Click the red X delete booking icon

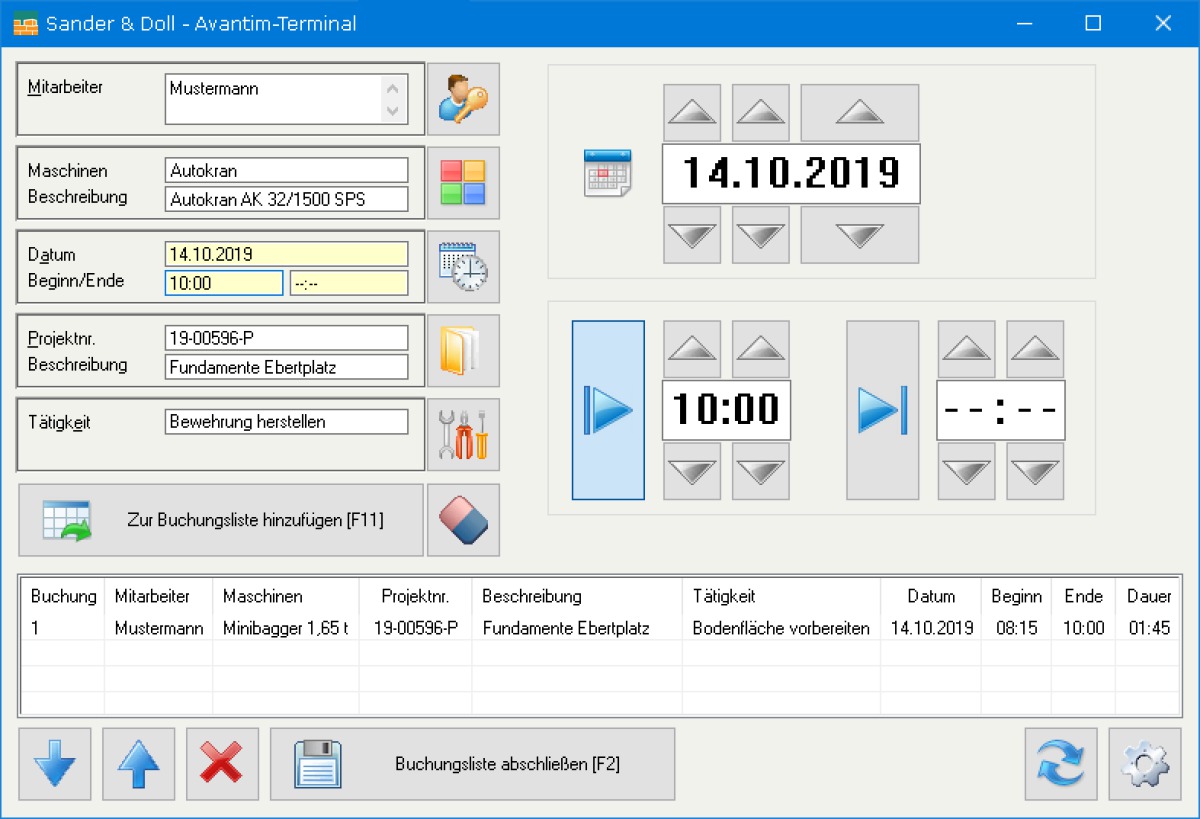[x=222, y=764]
